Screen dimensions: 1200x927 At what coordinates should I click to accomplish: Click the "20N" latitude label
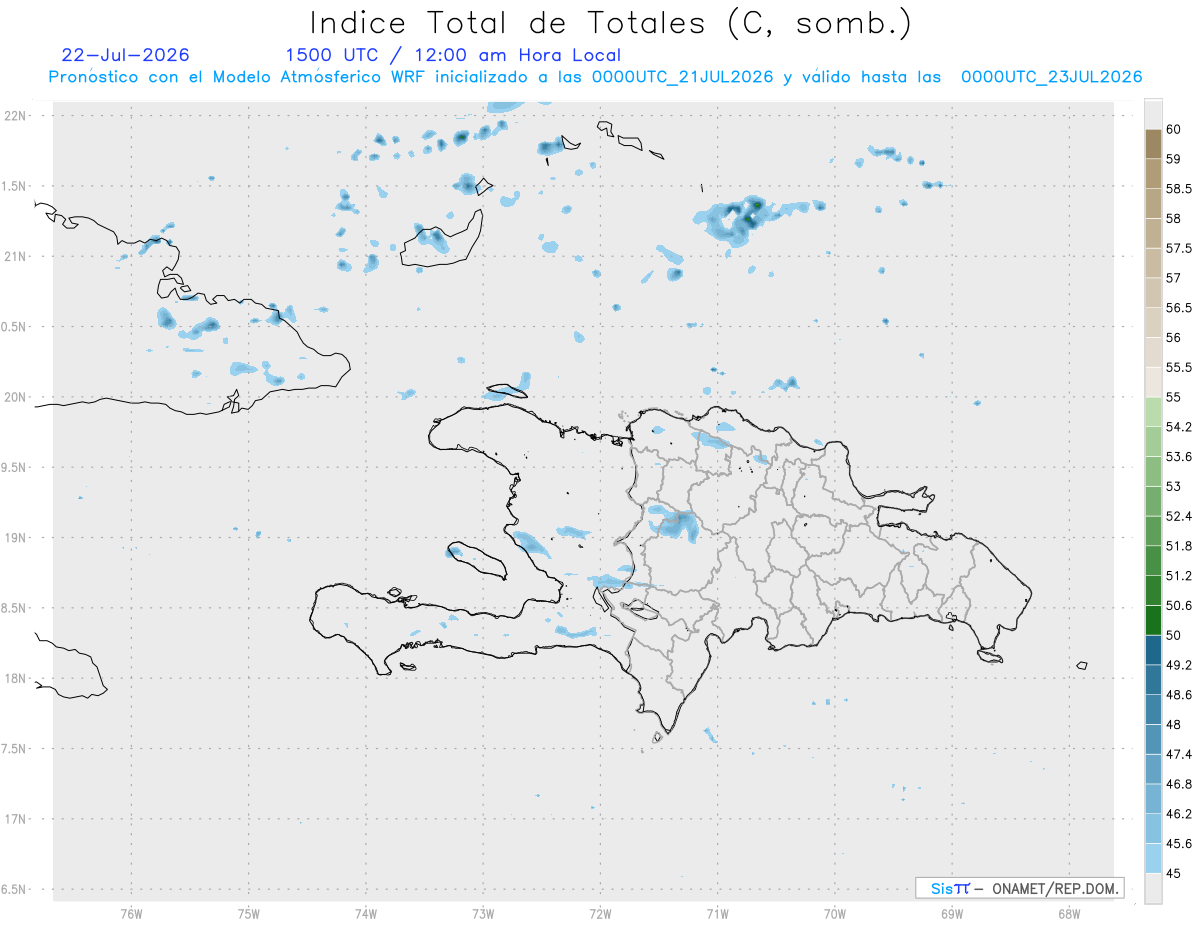pyautogui.click(x=15, y=397)
